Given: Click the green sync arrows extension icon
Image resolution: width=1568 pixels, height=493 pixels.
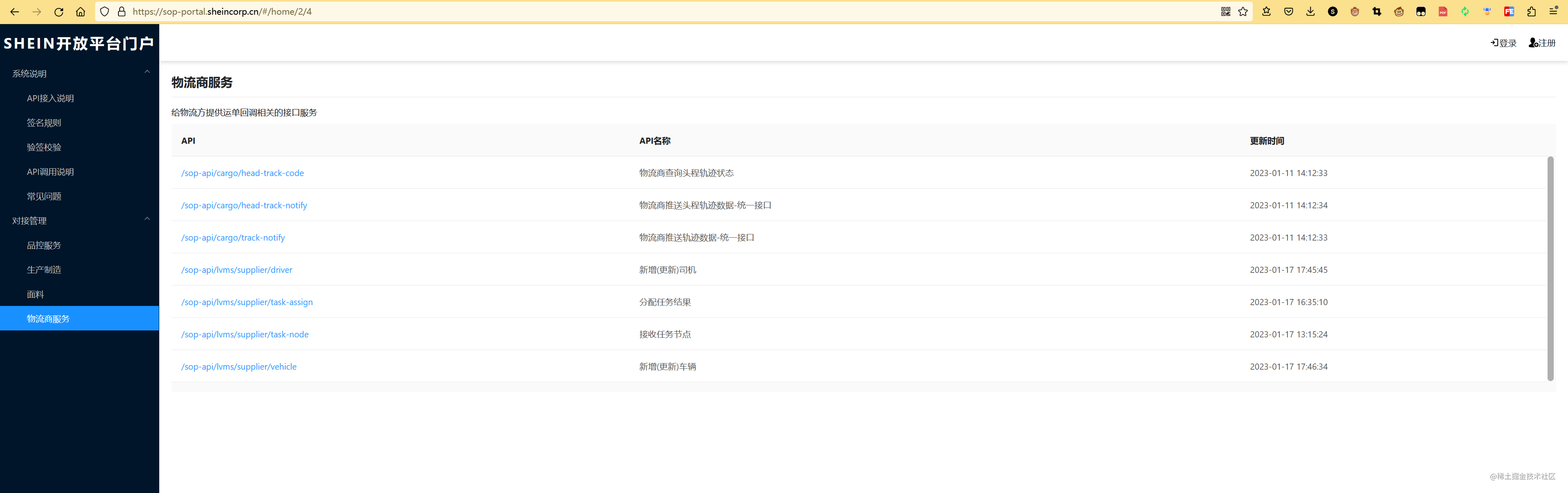Looking at the screenshot, I should pyautogui.click(x=1465, y=11).
